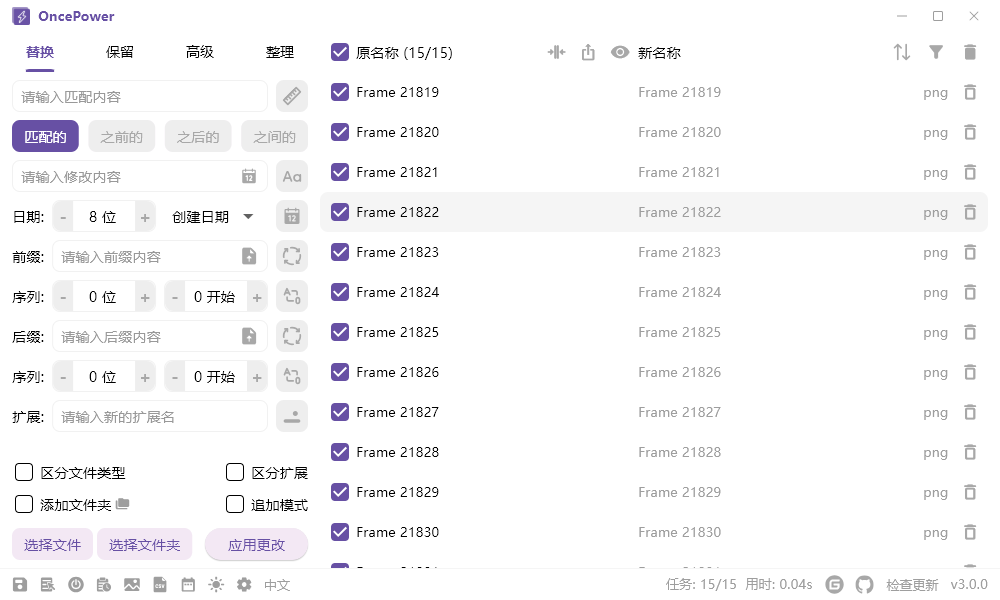Click the export icon in list header
The image size is (1000, 600).
click(588, 53)
